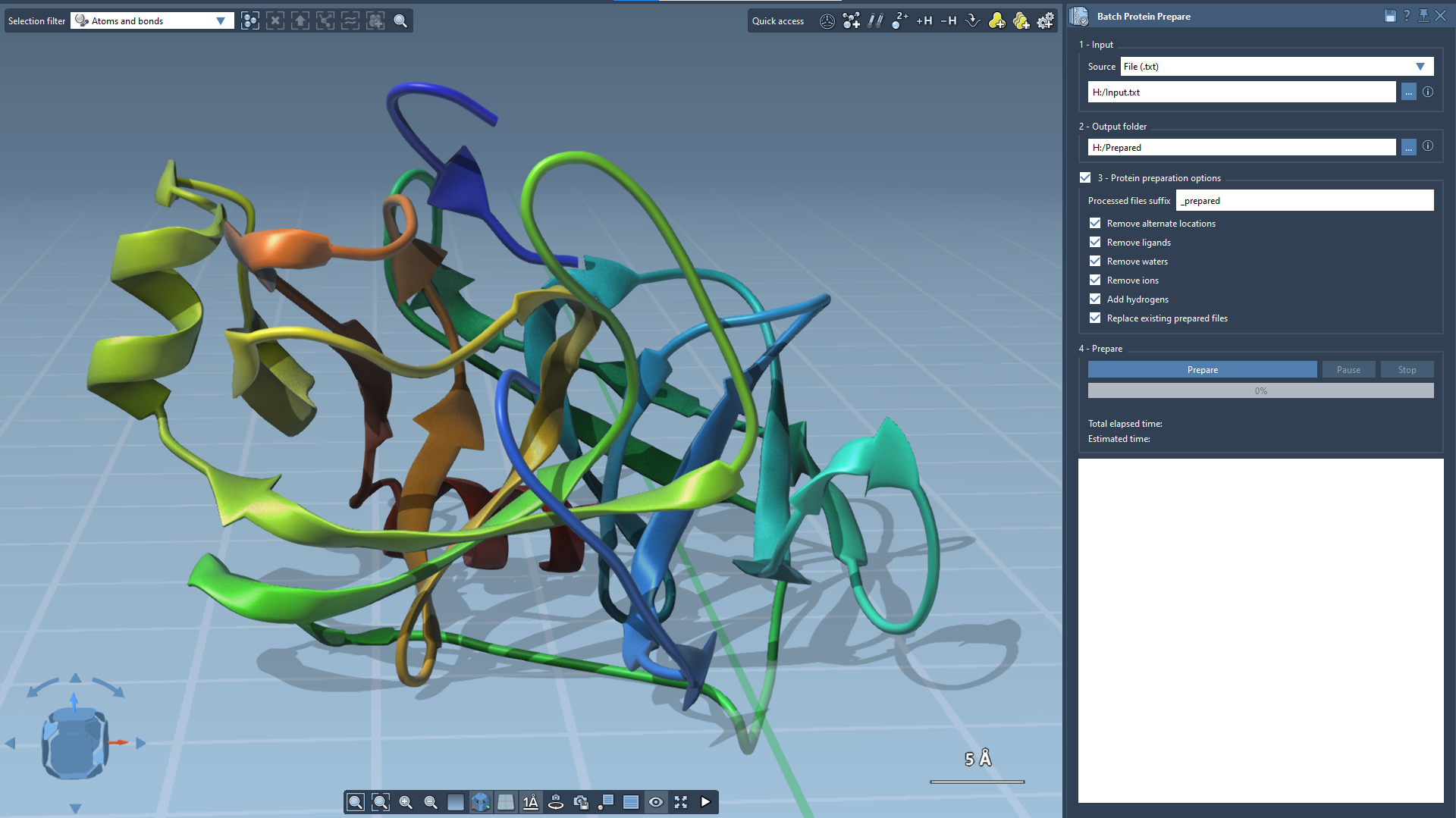Click the save snapshot camera icon

coord(581,802)
